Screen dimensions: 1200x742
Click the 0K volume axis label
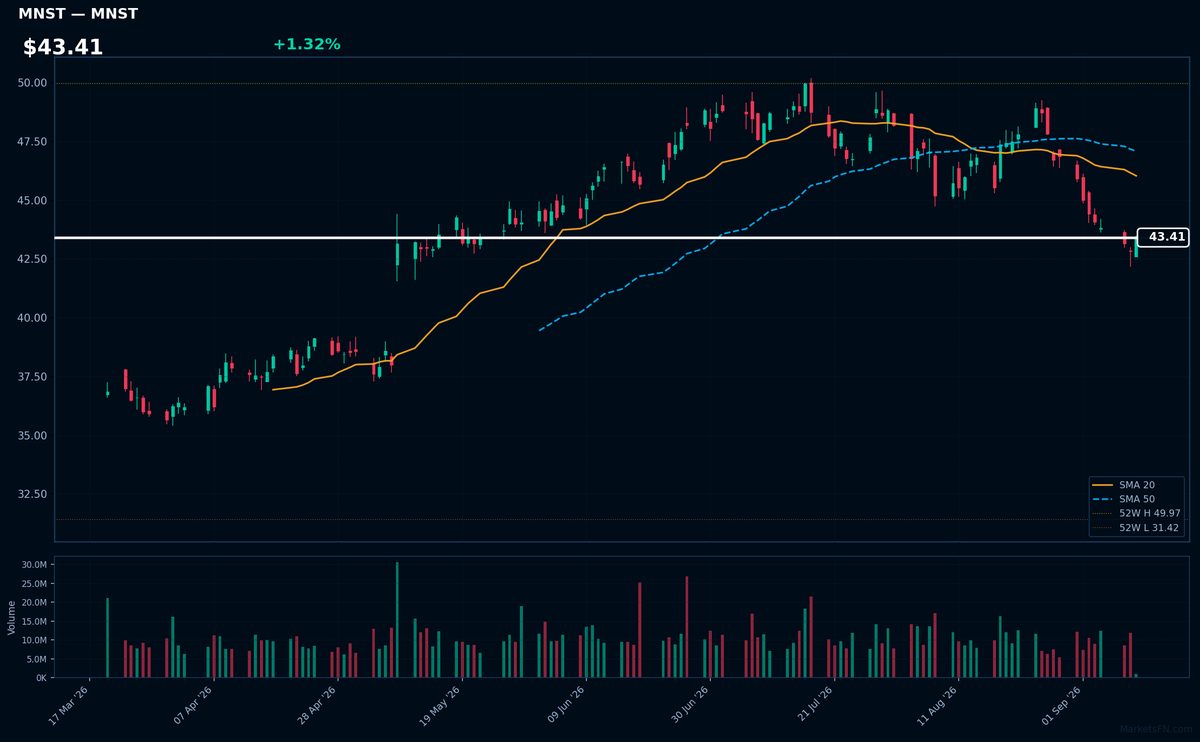pos(41,678)
